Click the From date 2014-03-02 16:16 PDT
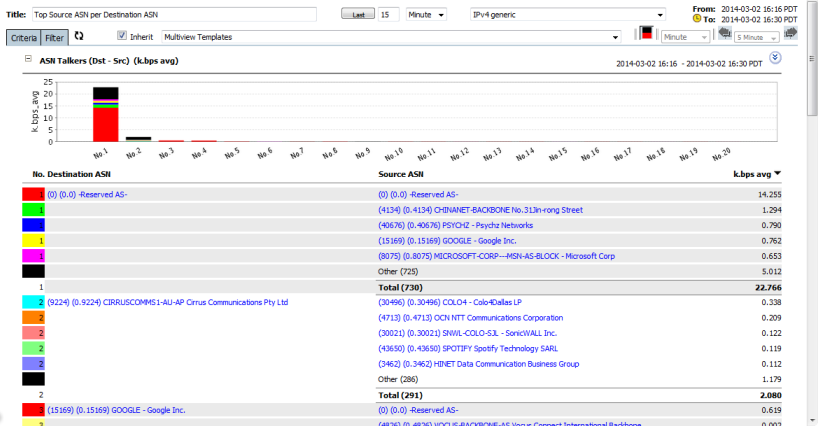 (759, 9)
